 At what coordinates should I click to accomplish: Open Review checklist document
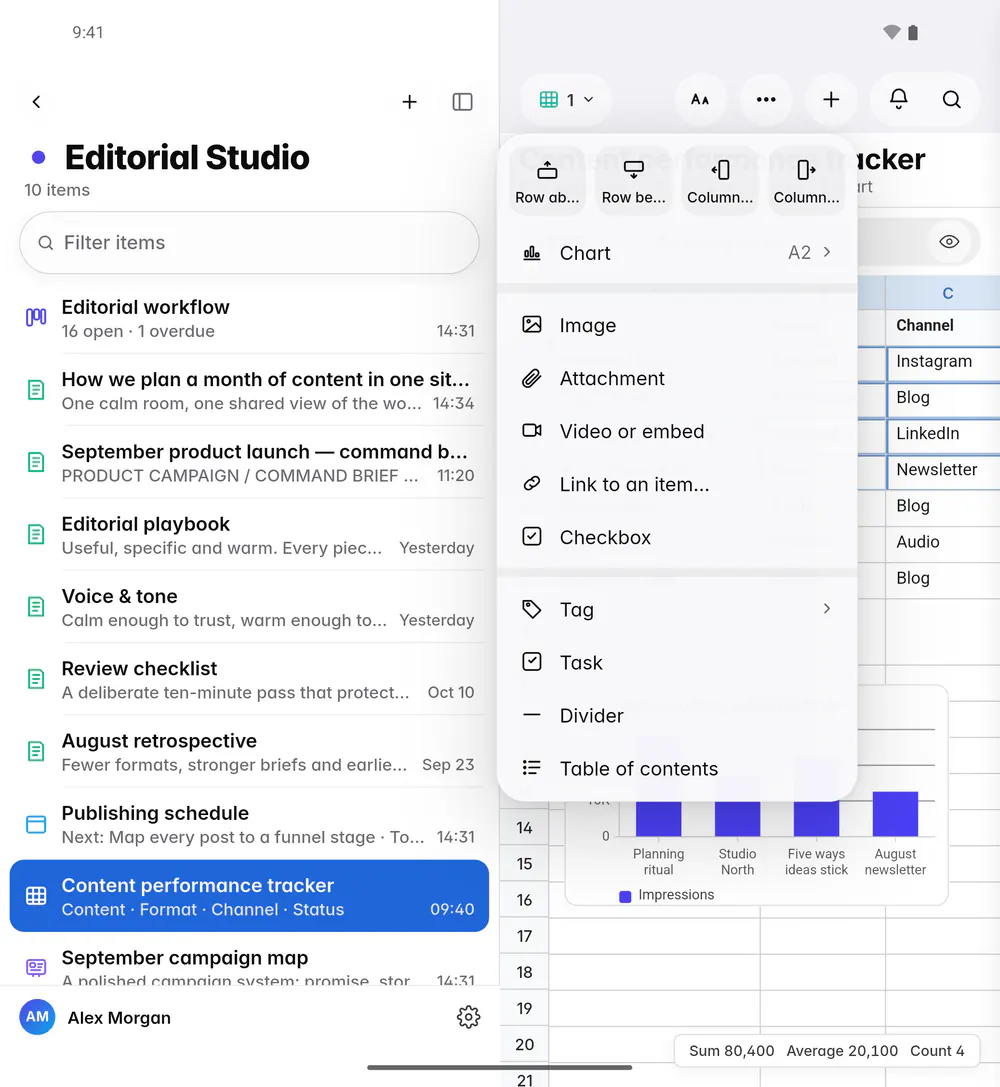click(x=249, y=680)
